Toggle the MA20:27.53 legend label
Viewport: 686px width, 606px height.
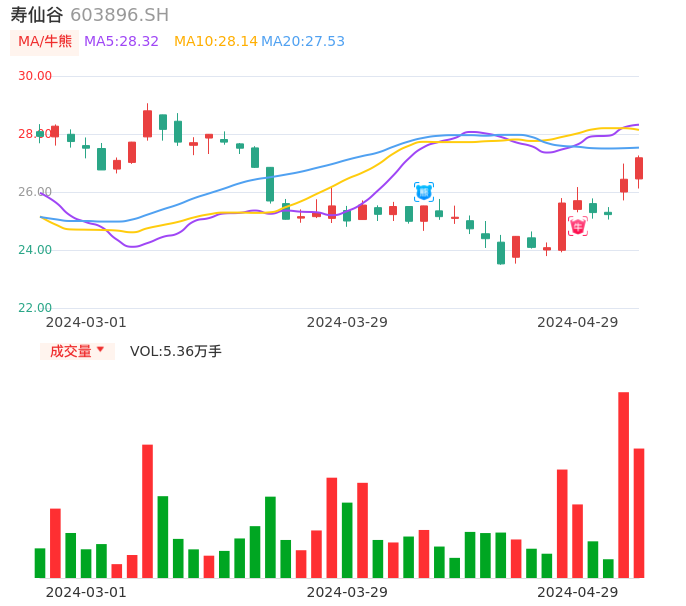[x=303, y=42]
